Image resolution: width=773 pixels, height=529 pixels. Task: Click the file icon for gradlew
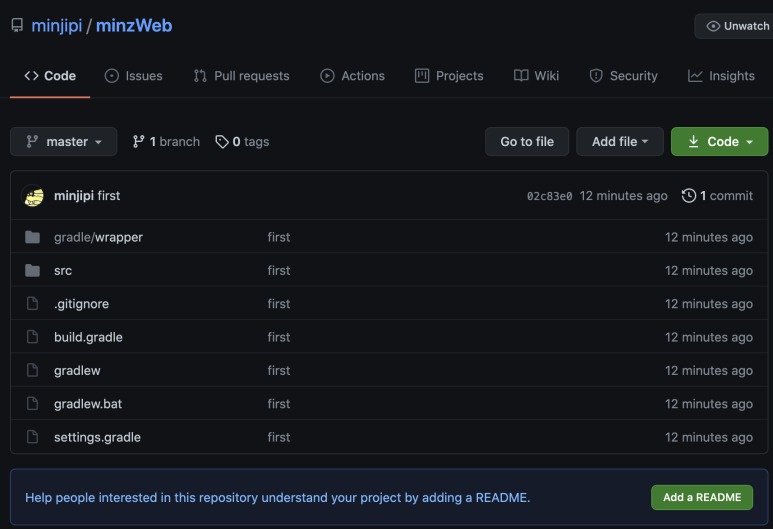[33, 370]
